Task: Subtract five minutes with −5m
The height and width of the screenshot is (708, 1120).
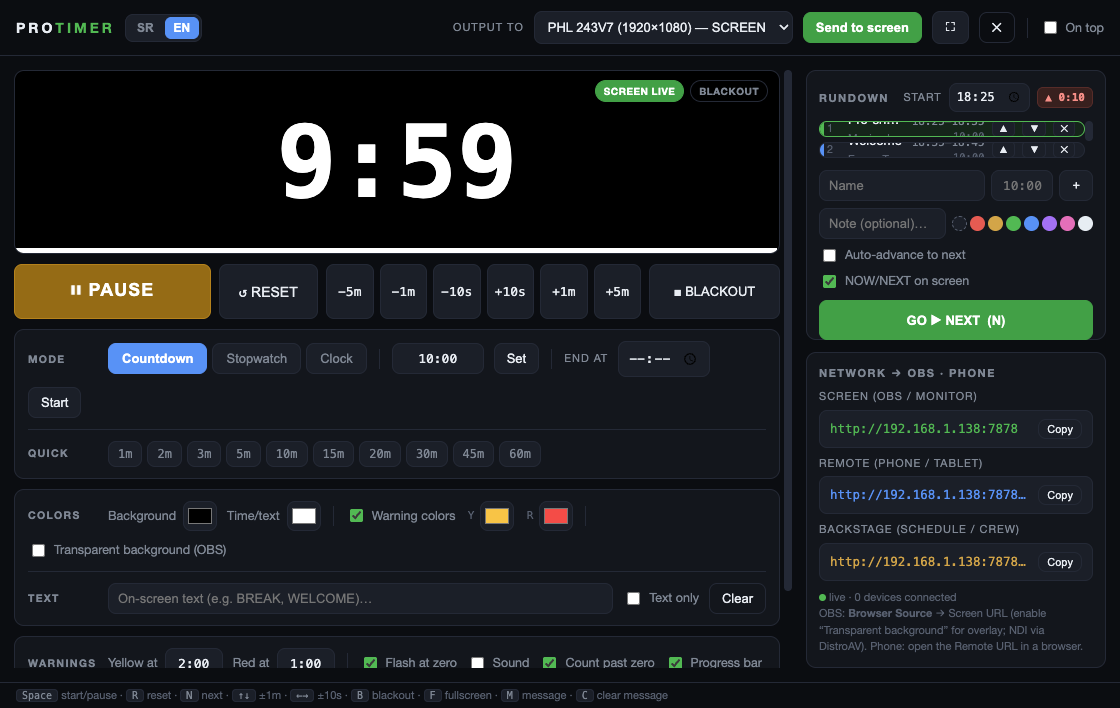Action: click(349, 291)
